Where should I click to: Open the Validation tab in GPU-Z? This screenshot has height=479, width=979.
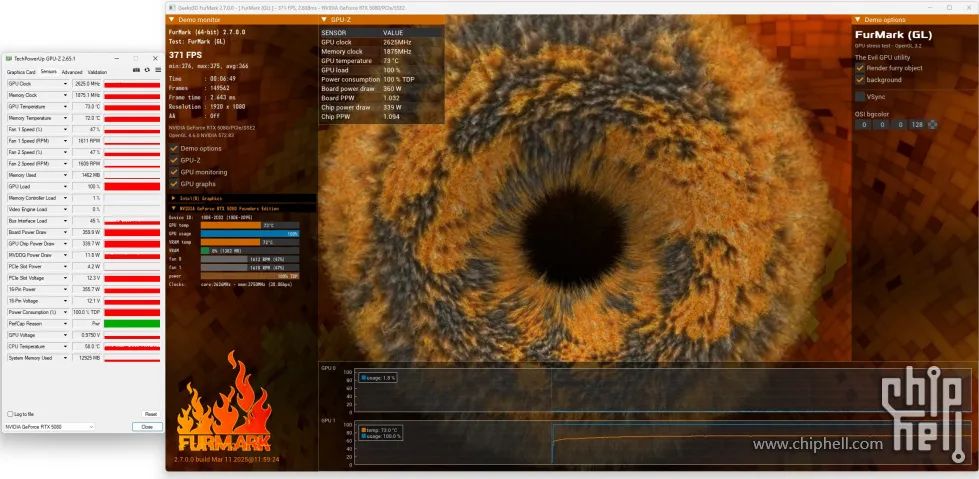coord(97,72)
